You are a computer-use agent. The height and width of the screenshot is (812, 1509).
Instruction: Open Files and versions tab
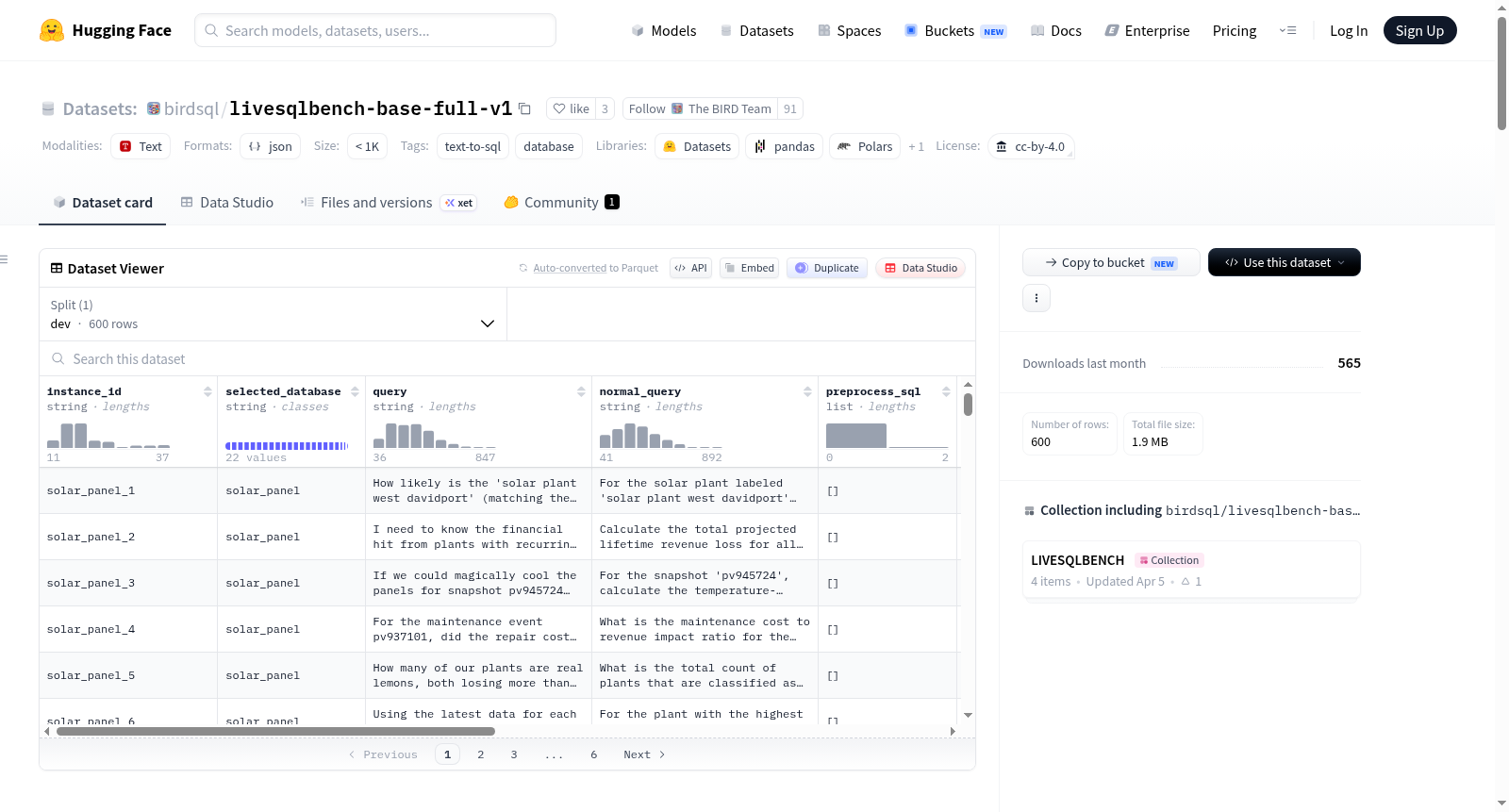[388, 203]
